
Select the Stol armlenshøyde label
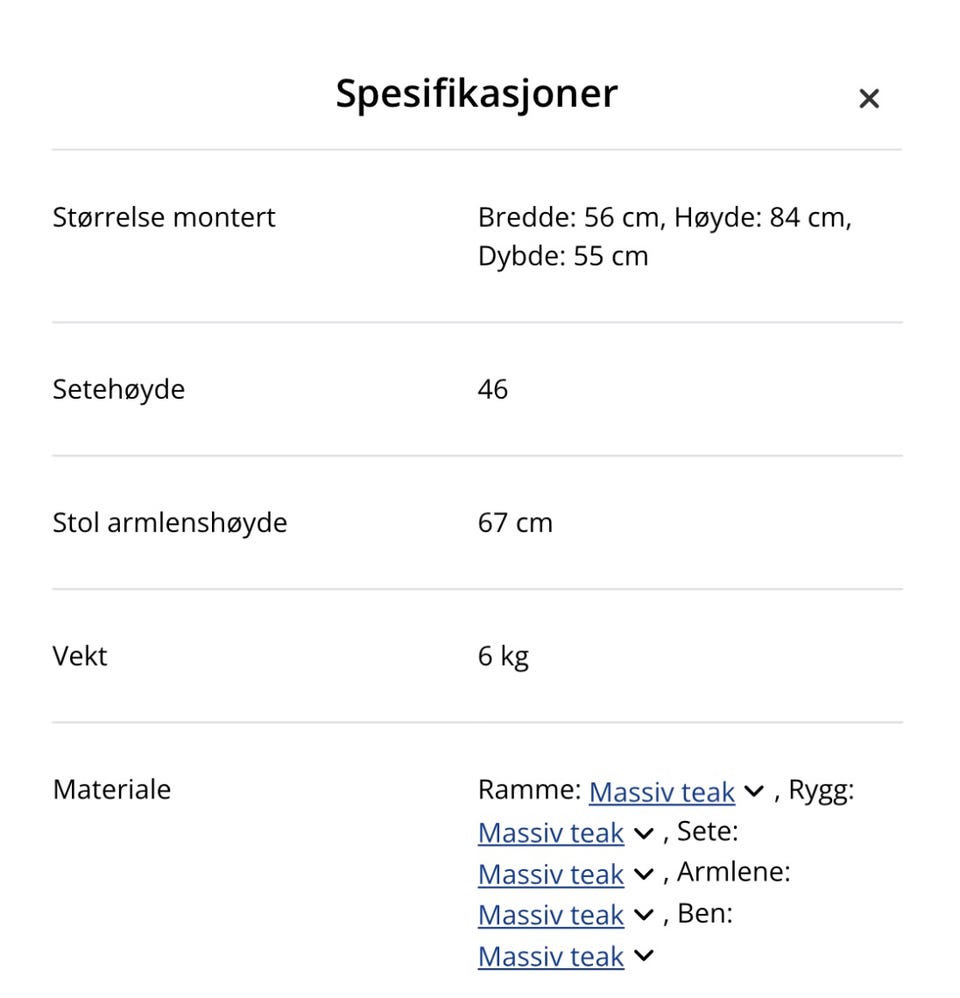tap(170, 522)
